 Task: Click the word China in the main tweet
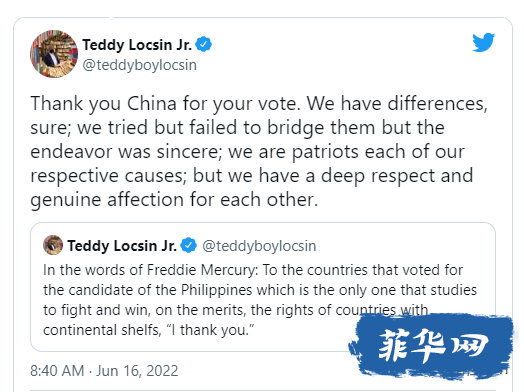point(152,103)
